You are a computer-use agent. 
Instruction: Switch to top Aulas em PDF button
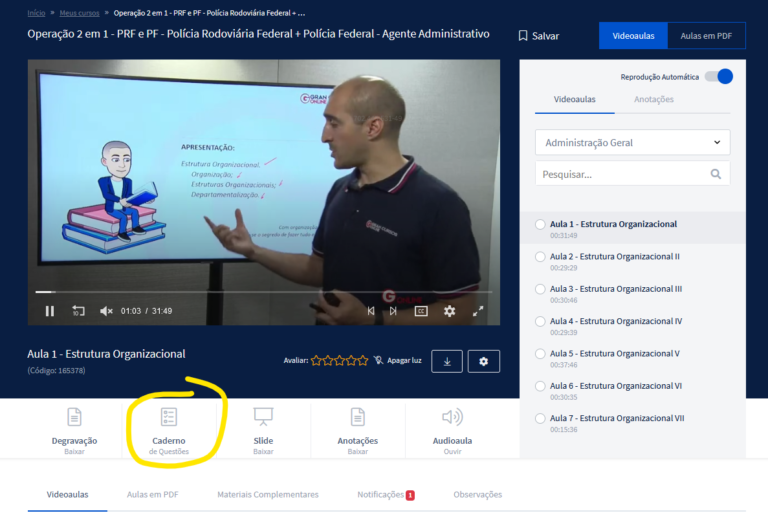tap(706, 36)
